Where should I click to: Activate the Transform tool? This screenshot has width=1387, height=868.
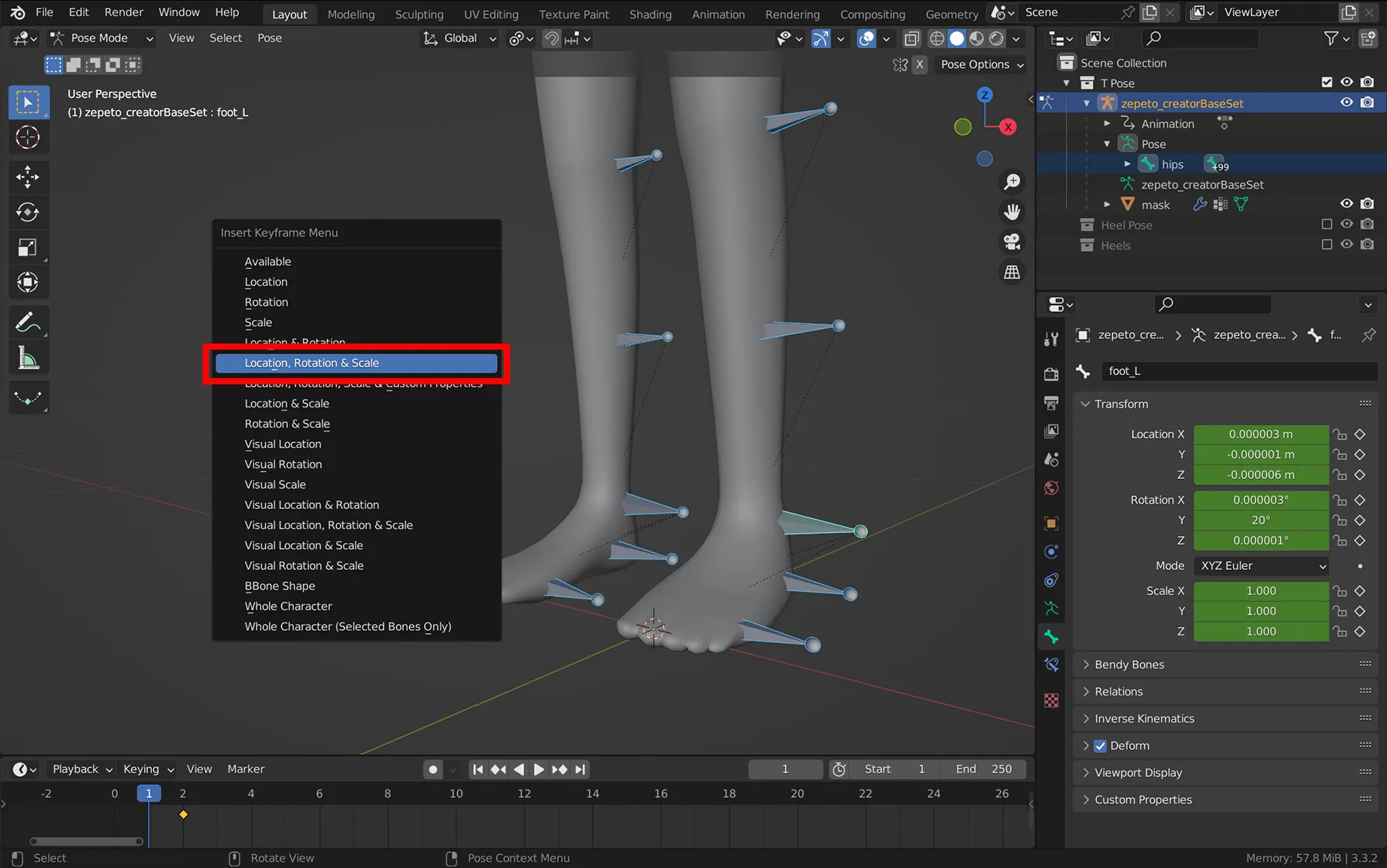[x=28, y=283]
